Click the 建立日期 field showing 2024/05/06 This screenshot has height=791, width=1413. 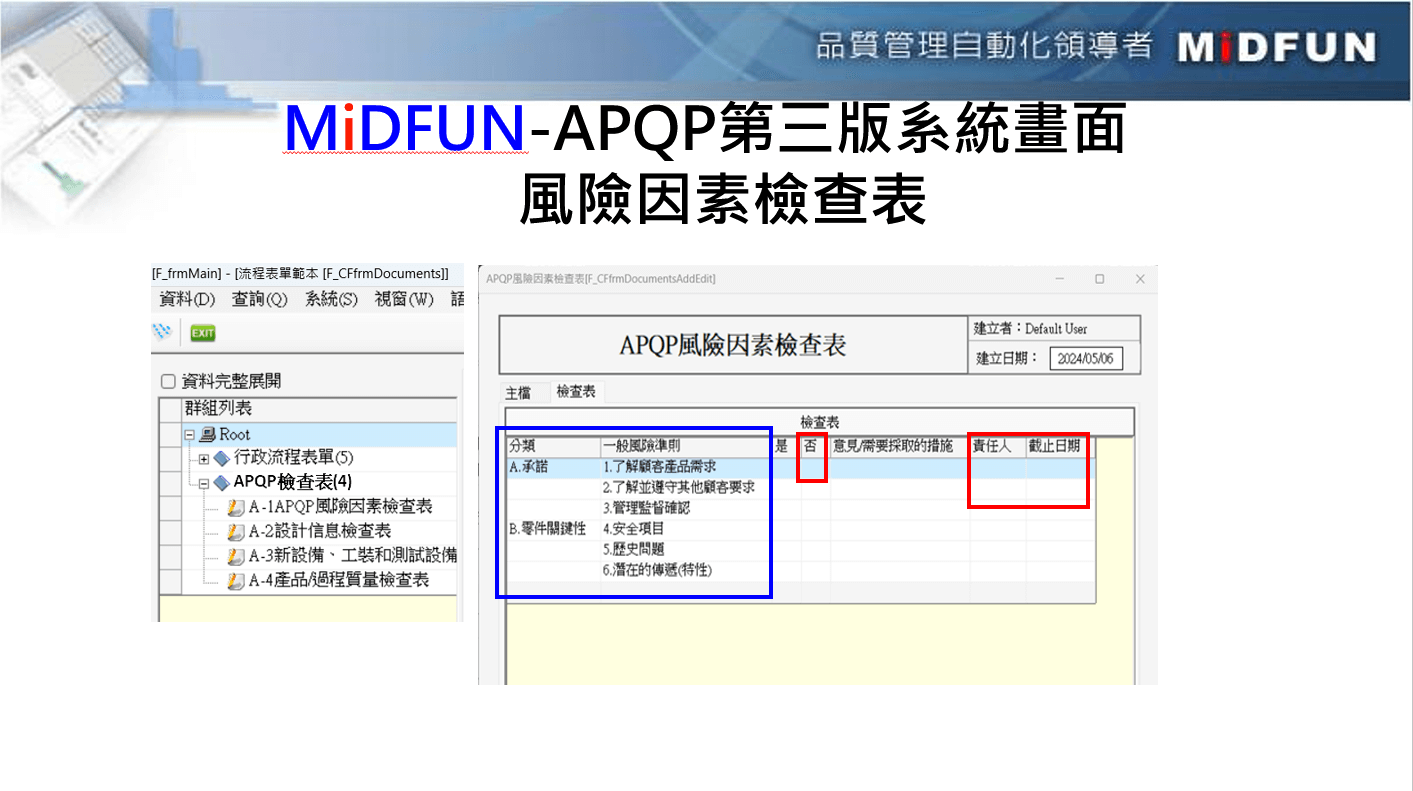pos(1086,358)
